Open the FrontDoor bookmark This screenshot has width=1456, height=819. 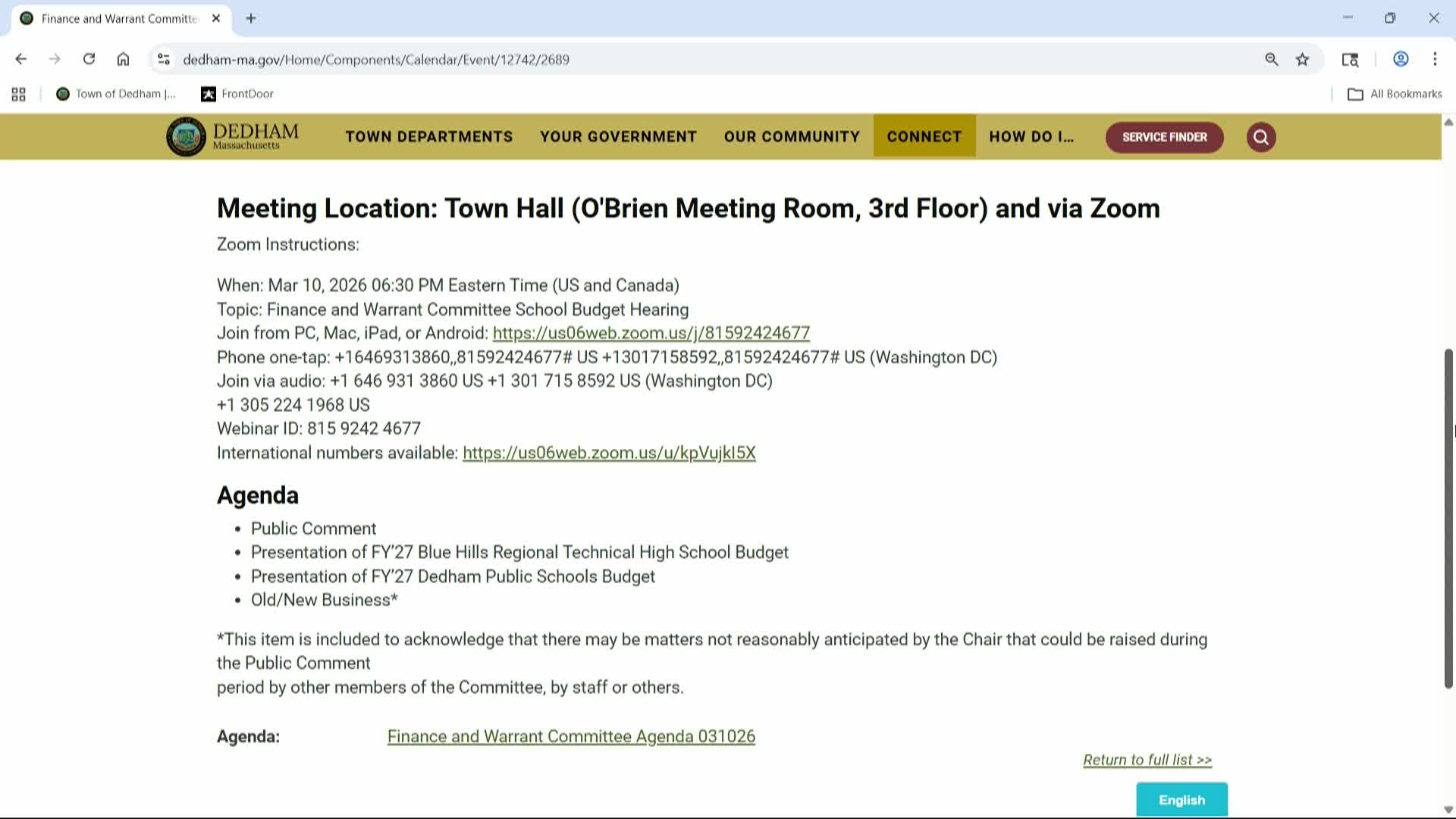pos(237,93)
